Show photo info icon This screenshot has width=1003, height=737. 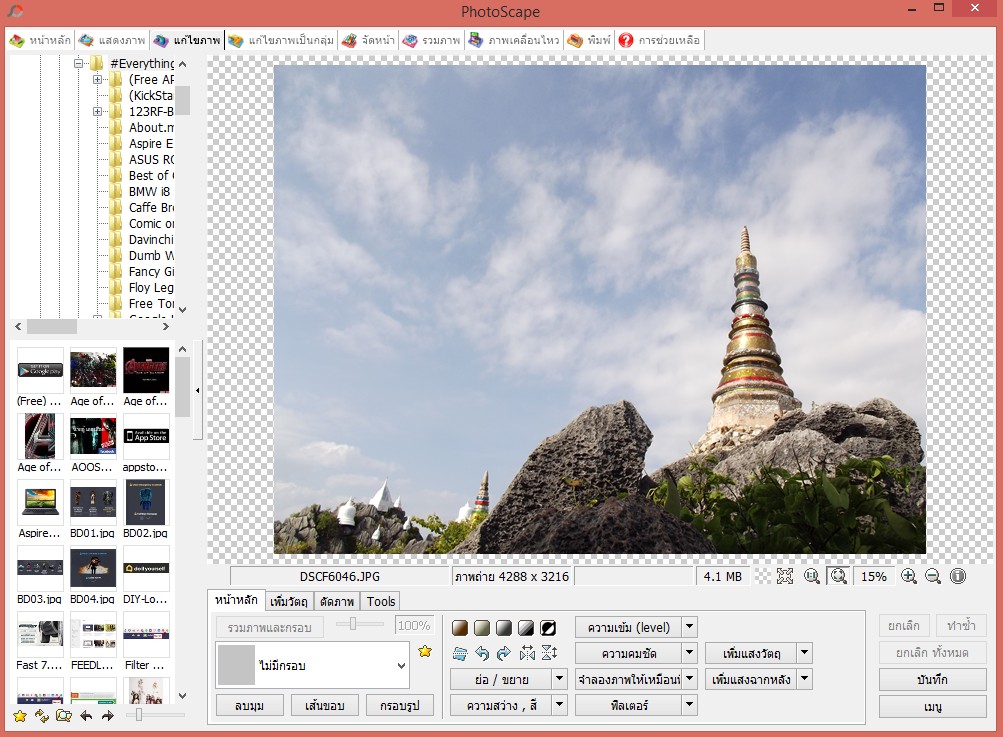(958, 576)
